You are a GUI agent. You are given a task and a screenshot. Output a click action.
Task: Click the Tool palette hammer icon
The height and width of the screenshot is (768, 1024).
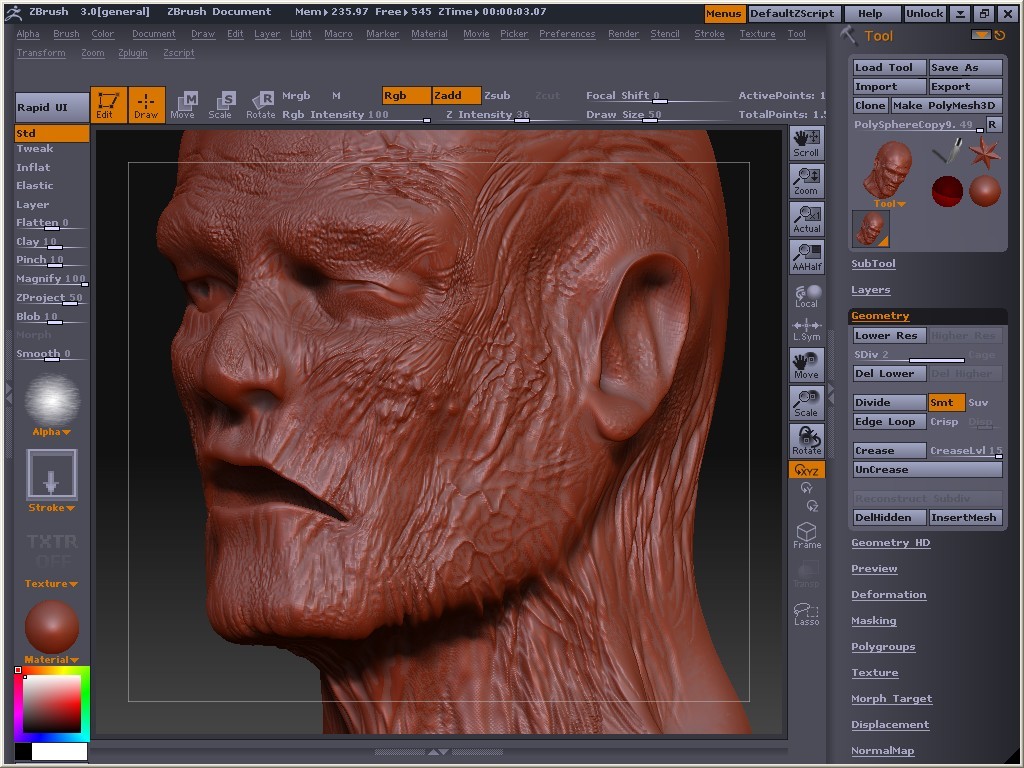point(848,35)
